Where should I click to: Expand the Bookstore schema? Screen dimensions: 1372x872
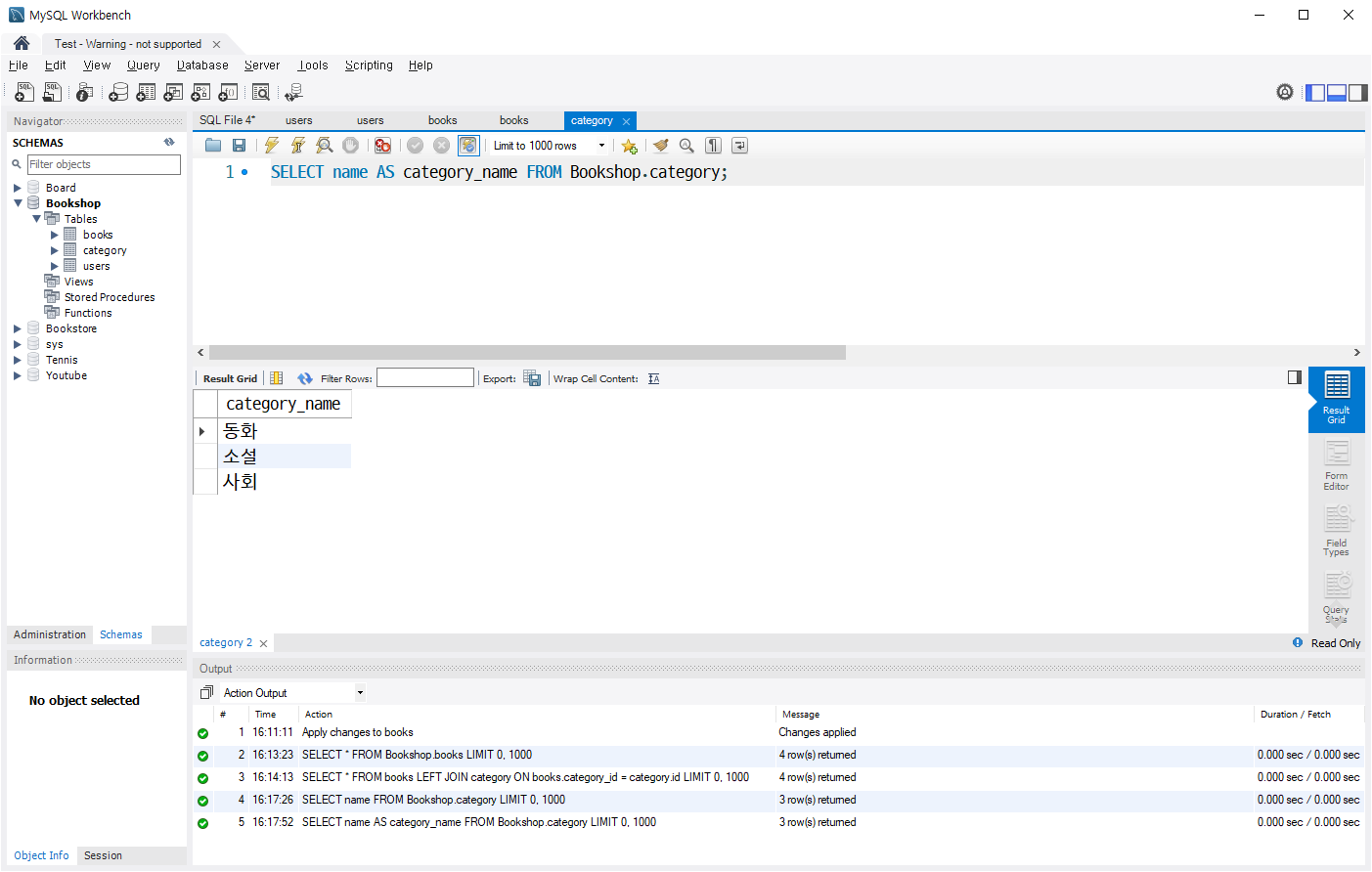(x=18, y=328)
